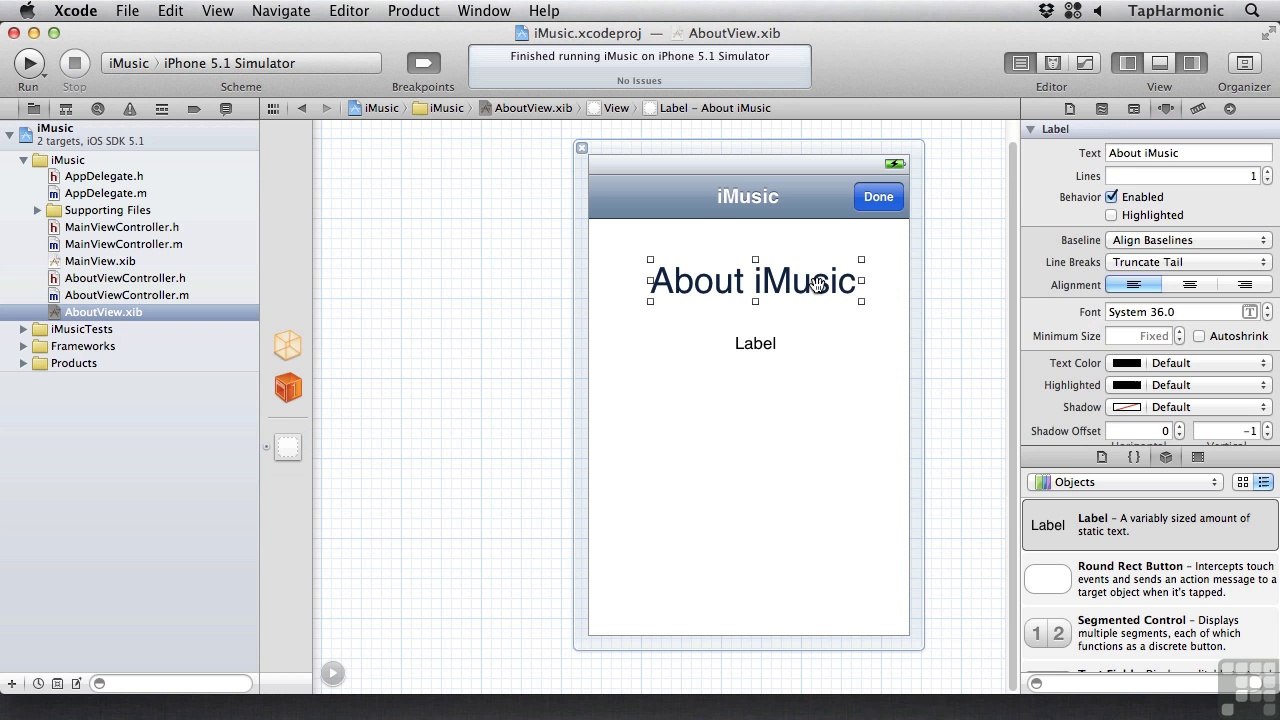Viewport: 1280px width, 720px height.
Task: Go forward in the editor history
Action: point(326,108)
